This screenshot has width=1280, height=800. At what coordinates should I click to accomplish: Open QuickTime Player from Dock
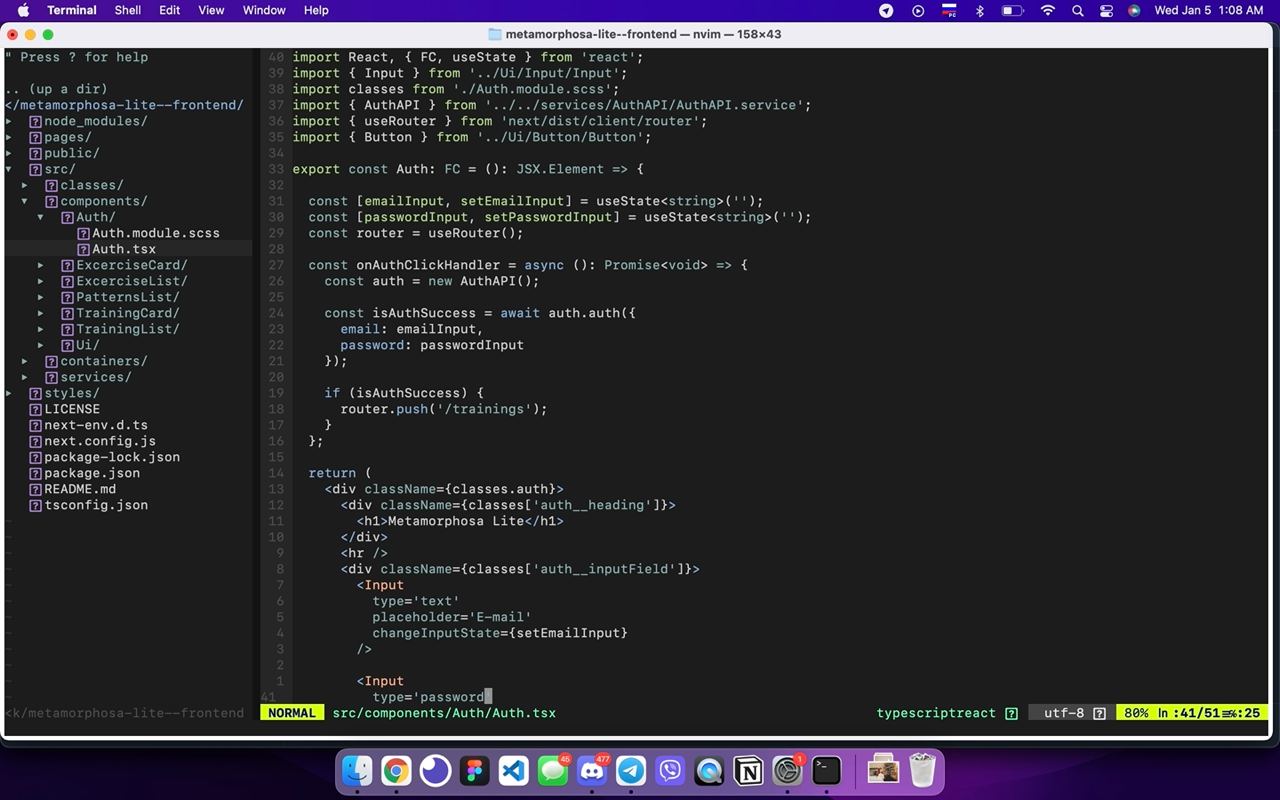pos(709,770)
